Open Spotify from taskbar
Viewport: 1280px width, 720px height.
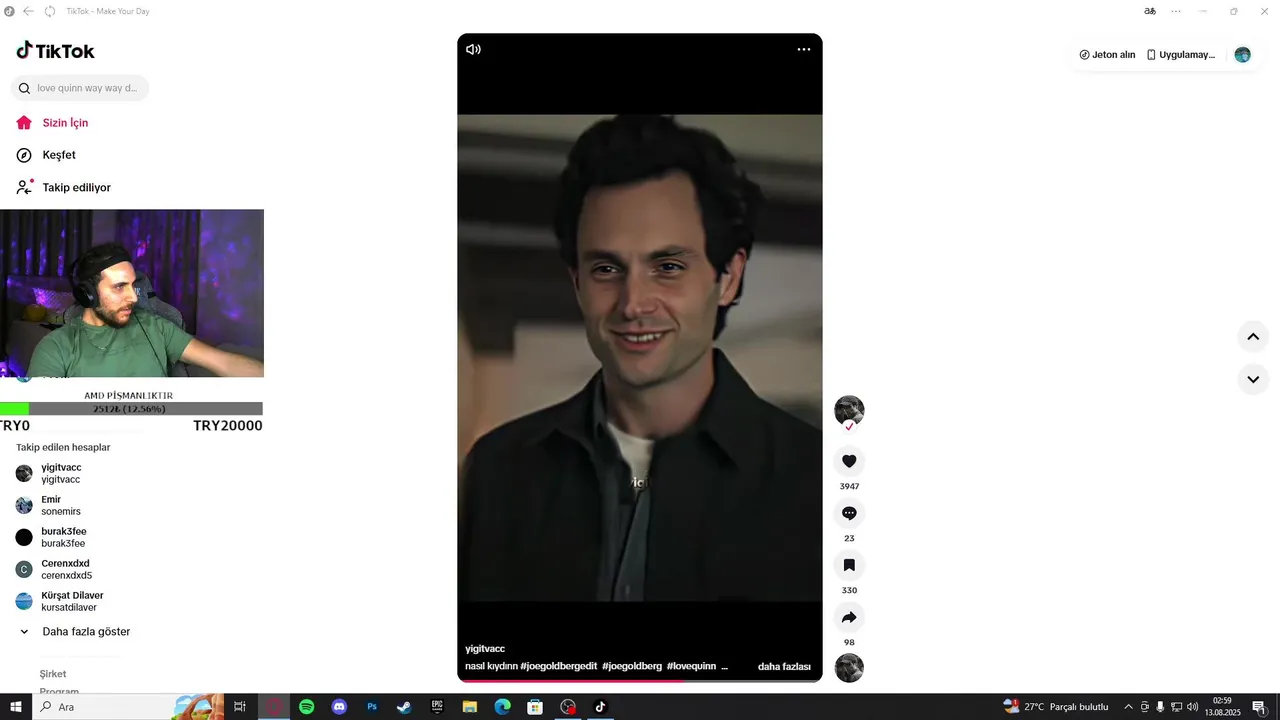pyautogui.click(x=307, y=707)
